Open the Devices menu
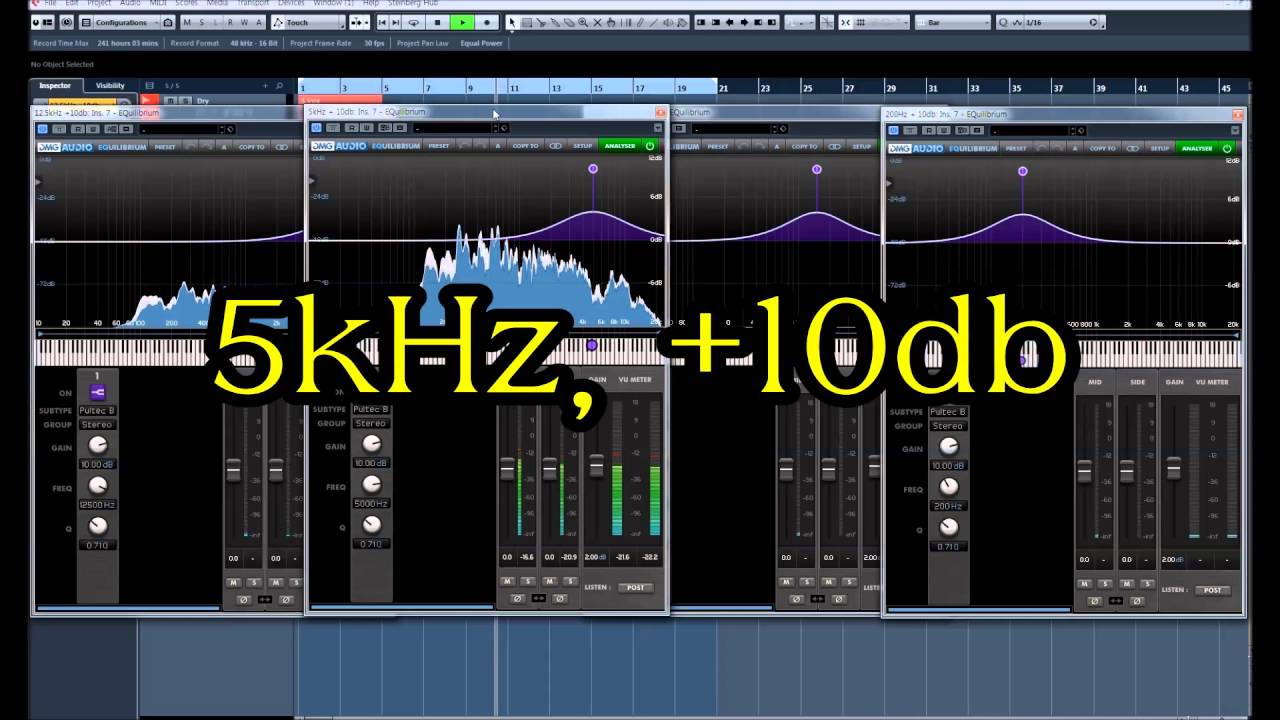This screenshot has width=1280, height=720. [x=291, y=3]
